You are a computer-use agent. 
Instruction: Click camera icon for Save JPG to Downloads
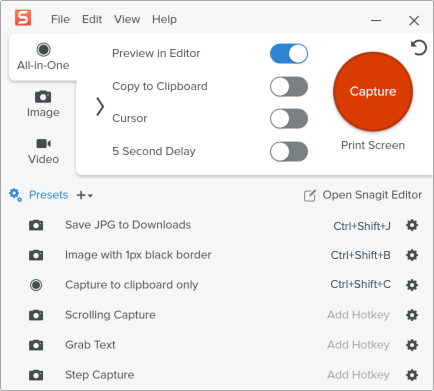(36, 225)
